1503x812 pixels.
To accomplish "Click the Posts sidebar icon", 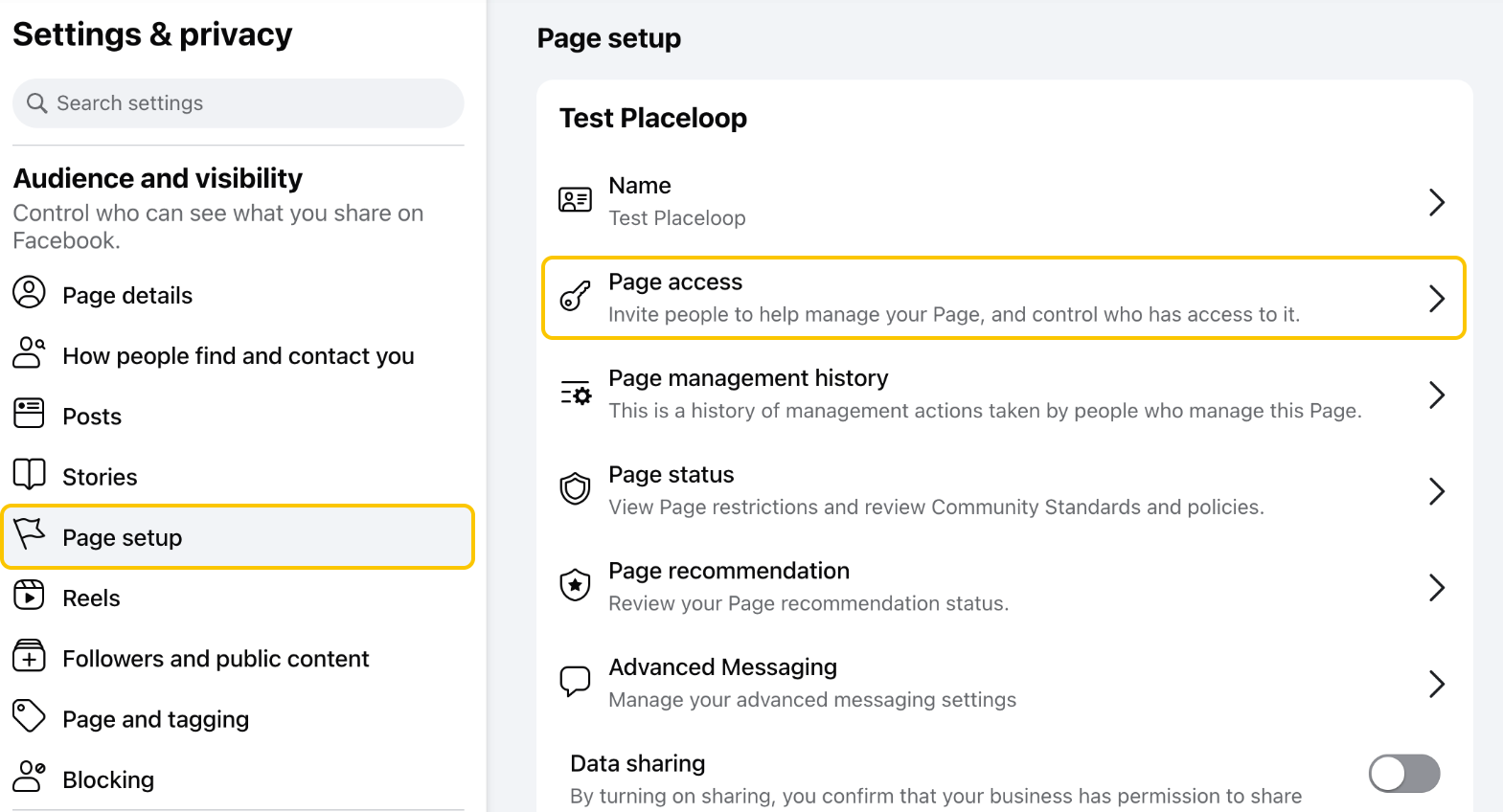I will tap(29, 414).
